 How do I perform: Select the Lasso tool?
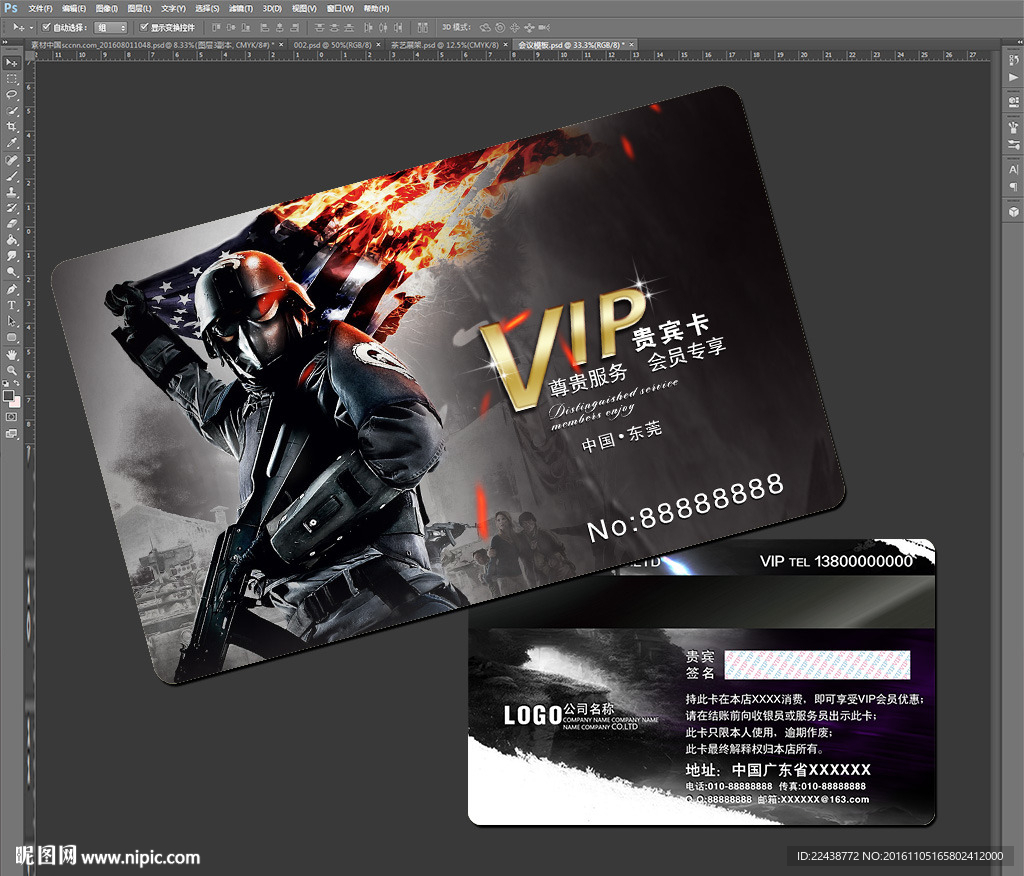12,95
